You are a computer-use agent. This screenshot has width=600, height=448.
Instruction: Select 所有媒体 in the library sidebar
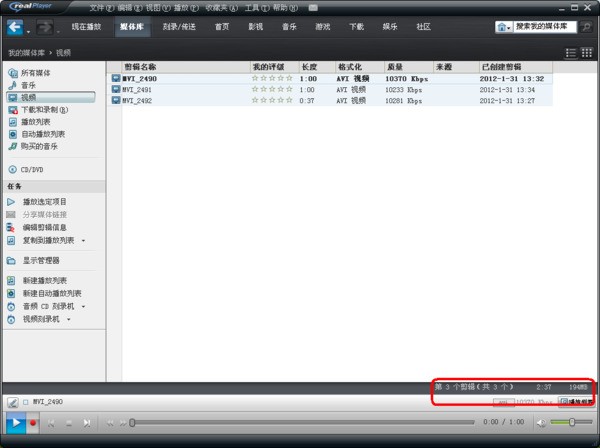coord(36,74)
